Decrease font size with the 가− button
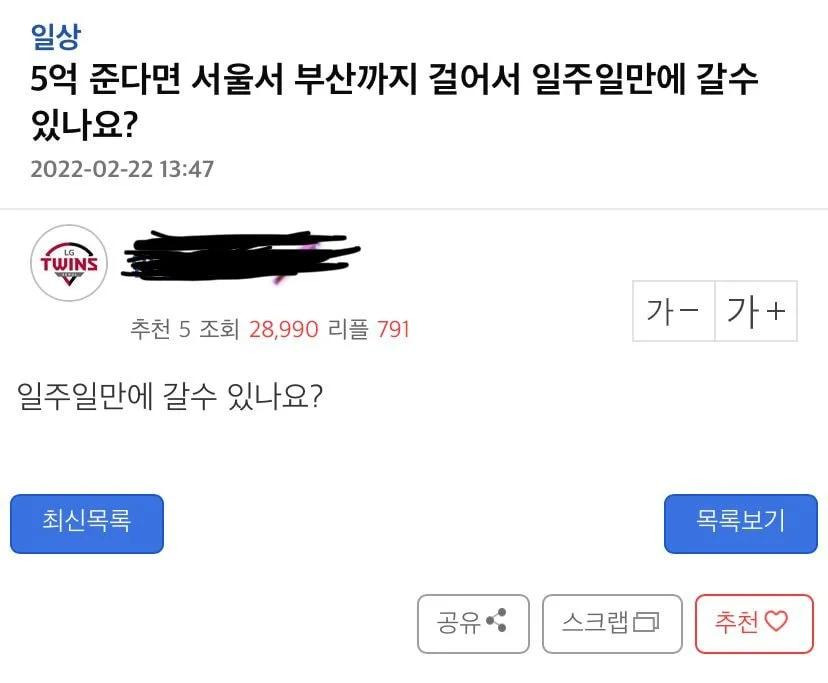This screenshot has height=683, width=828. coord(673,311)
